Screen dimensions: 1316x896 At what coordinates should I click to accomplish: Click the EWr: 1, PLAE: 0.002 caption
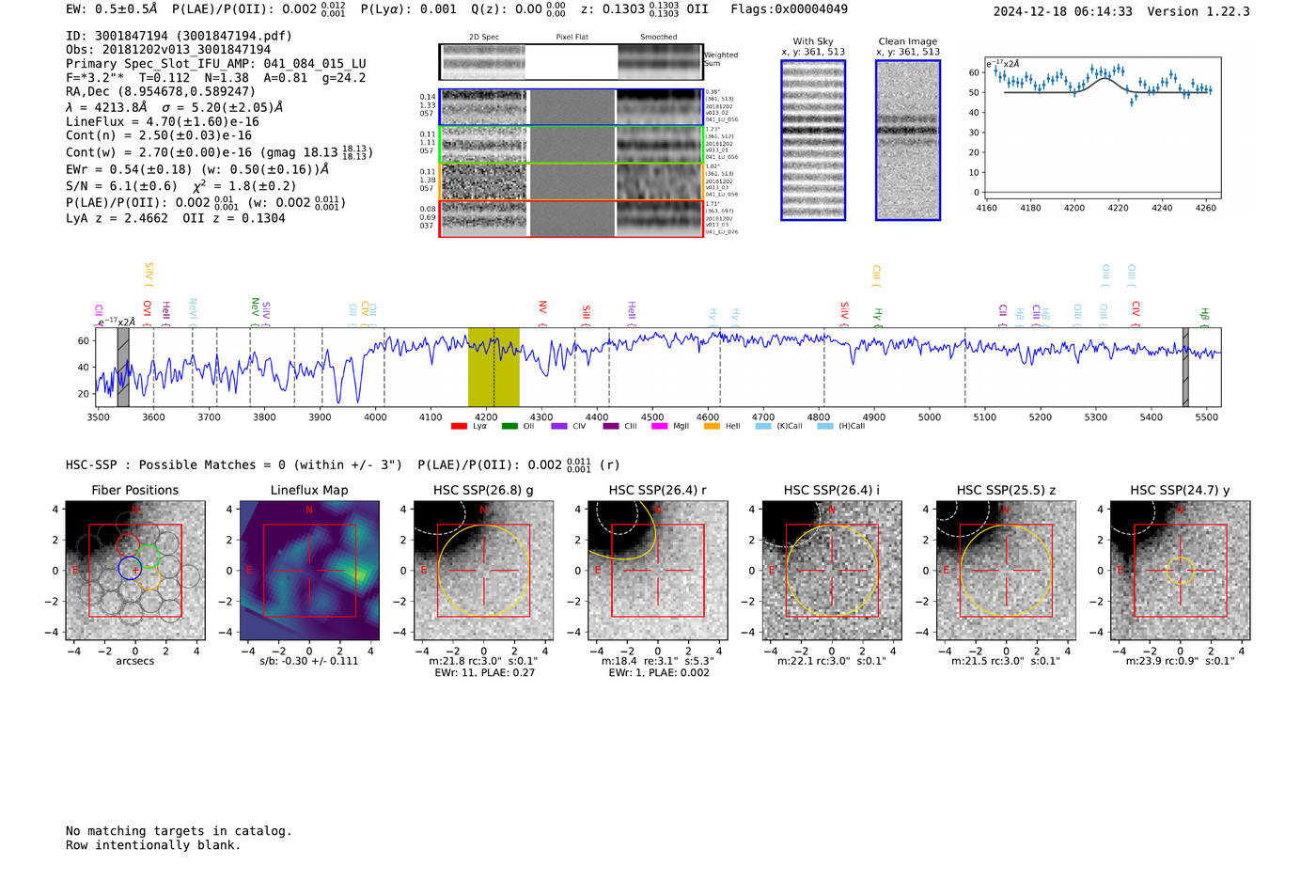658,673
